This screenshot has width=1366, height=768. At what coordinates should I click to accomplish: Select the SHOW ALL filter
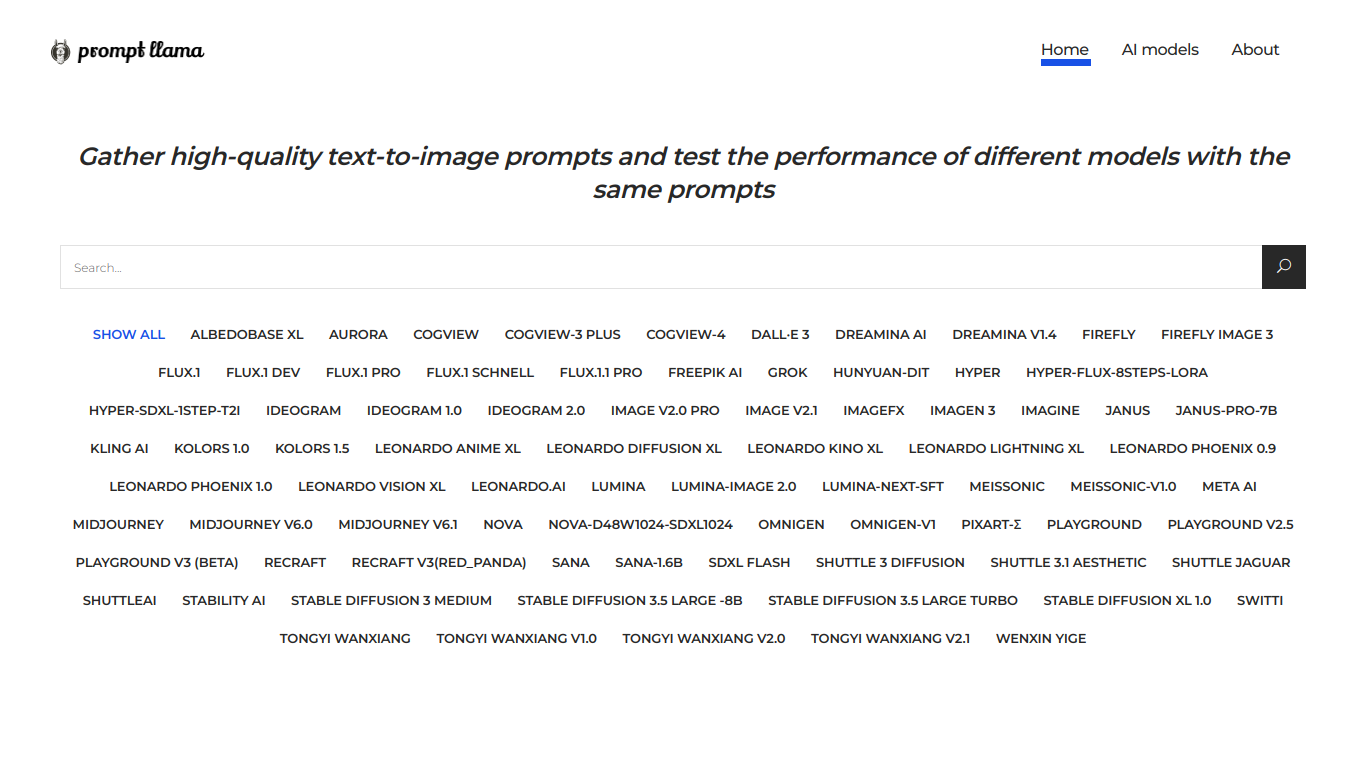[129, 335]
